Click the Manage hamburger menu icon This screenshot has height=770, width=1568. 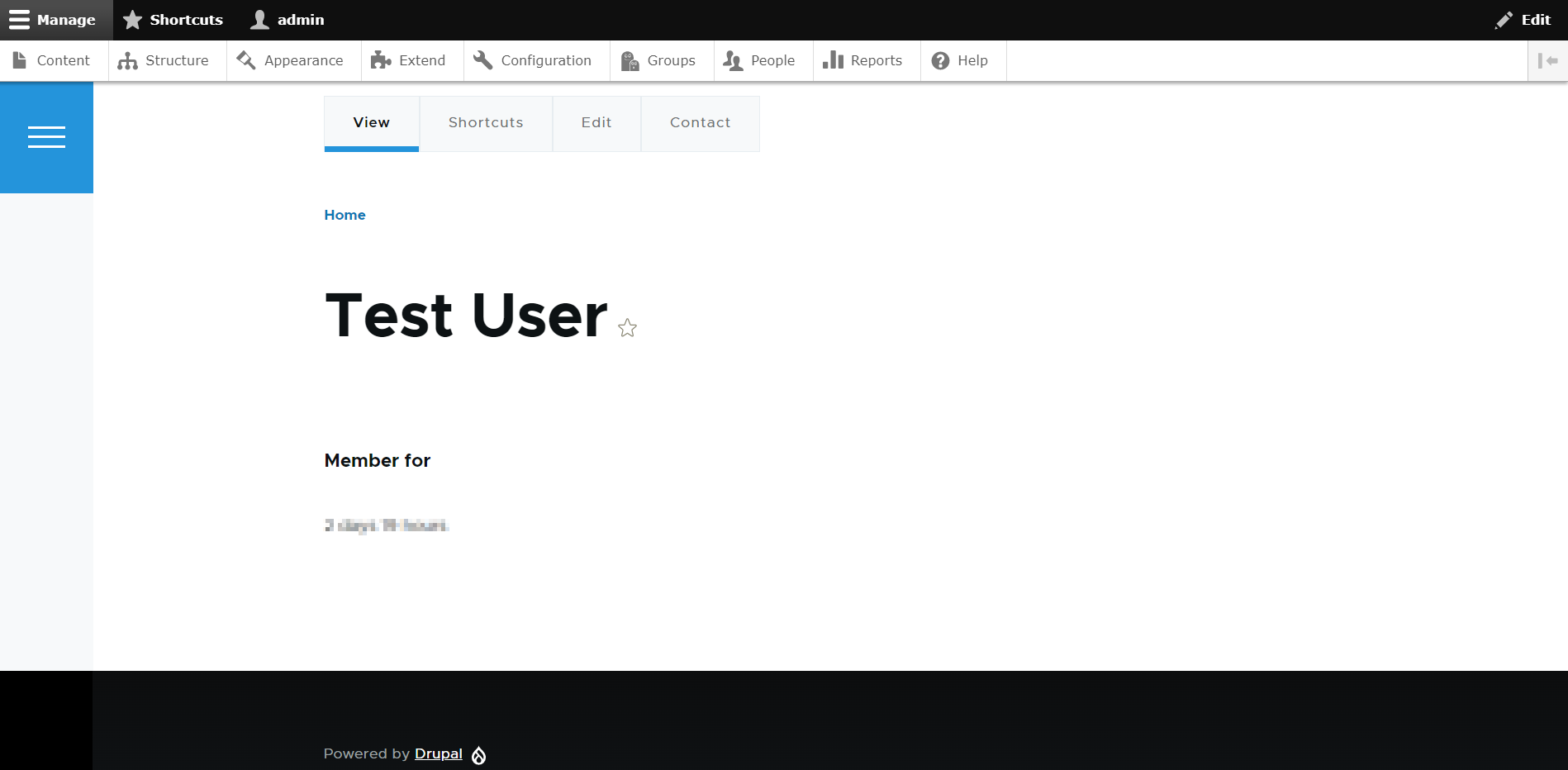pyautogui.click(x=20, y=20)
